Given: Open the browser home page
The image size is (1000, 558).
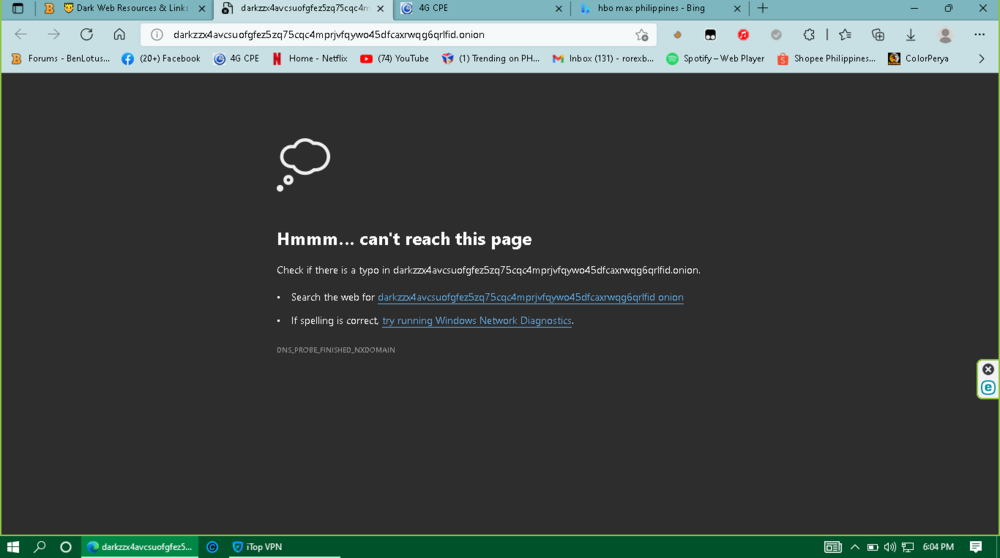Looking at the screenshot, I should pos(119,34).
